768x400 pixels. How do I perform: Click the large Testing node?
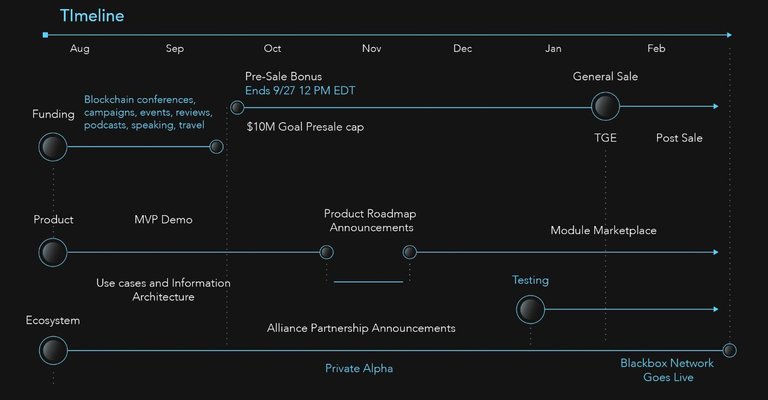pos(530,309)
